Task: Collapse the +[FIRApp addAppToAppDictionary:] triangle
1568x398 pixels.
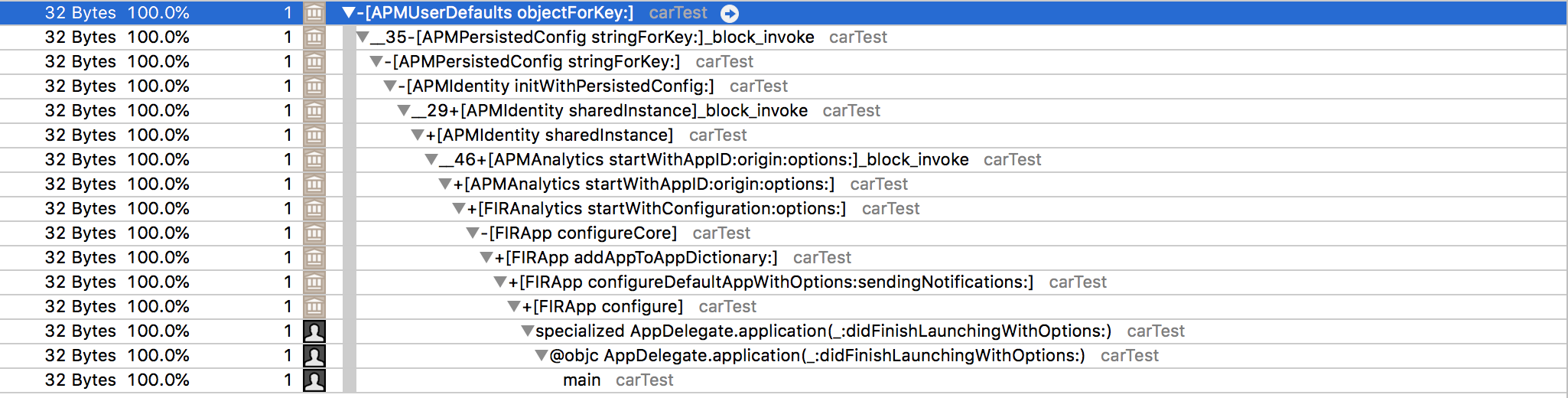Action: pos(486,258)
